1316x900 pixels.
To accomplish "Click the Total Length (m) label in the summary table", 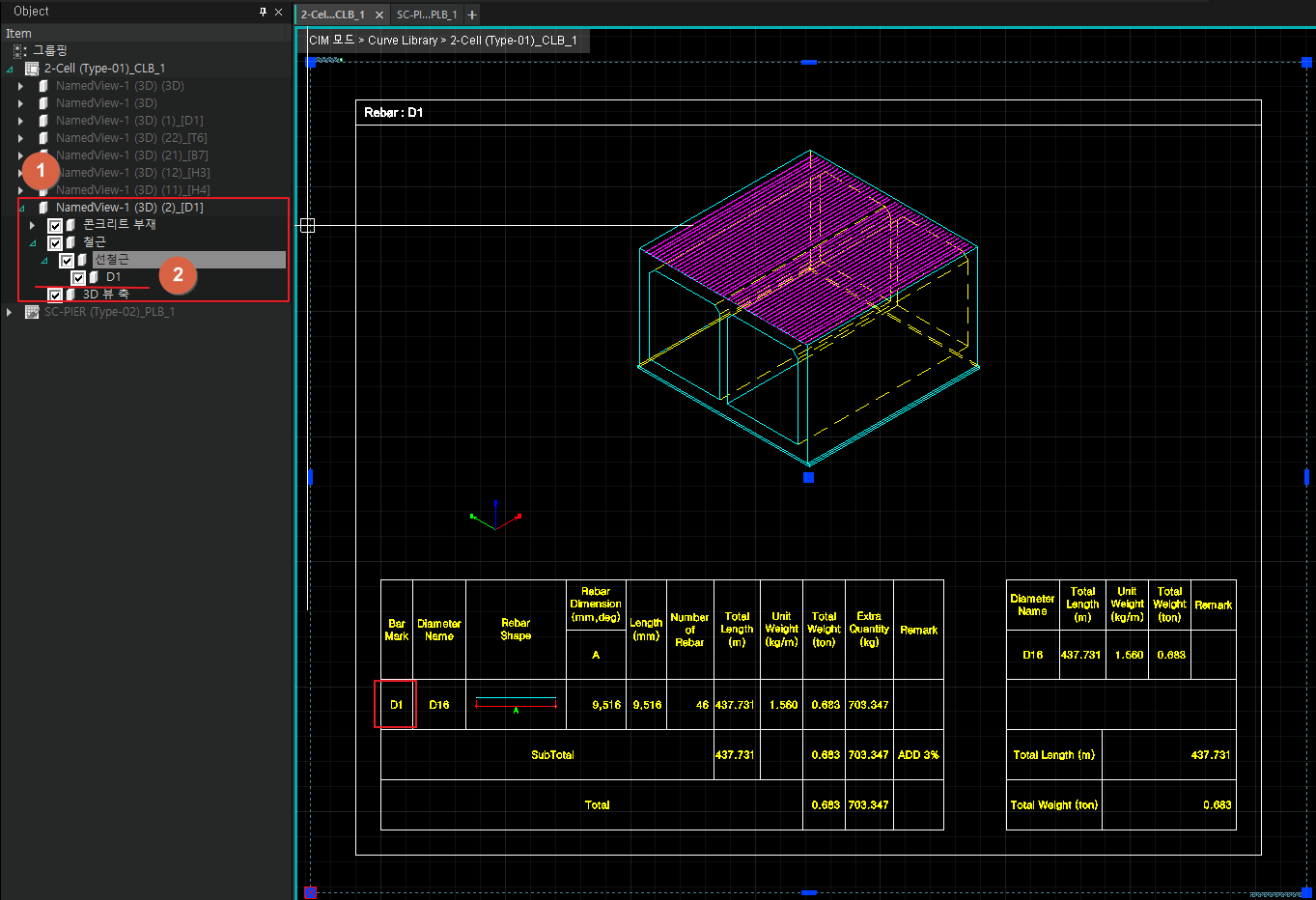I will (1053, 755).
